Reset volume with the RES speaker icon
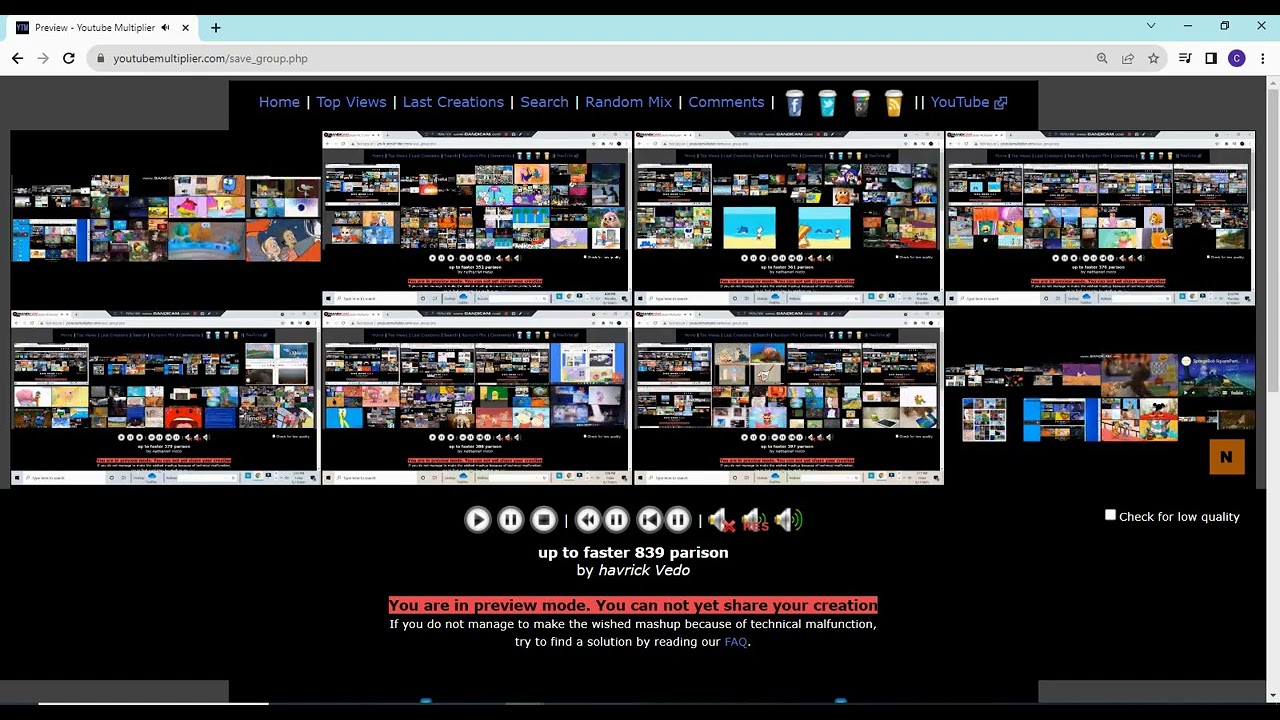1280x720 pixels. pos(755,520)
